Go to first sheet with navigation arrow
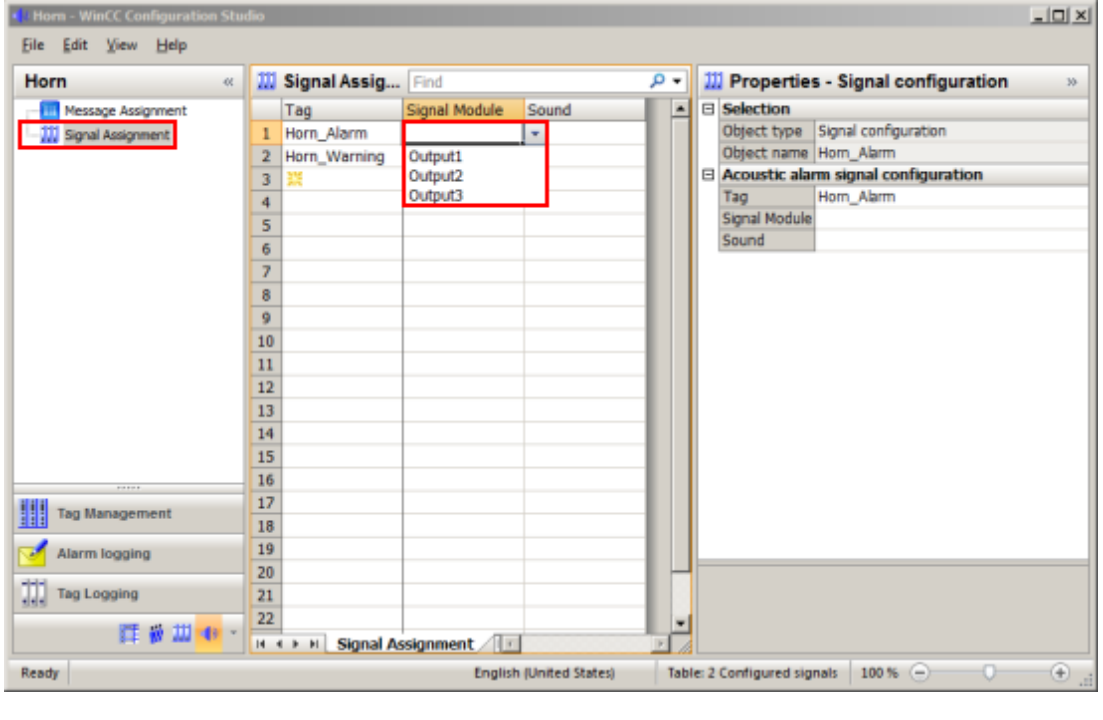This screenshot has height=720, width=1103. pyautogui.click(x=261, y=643)
